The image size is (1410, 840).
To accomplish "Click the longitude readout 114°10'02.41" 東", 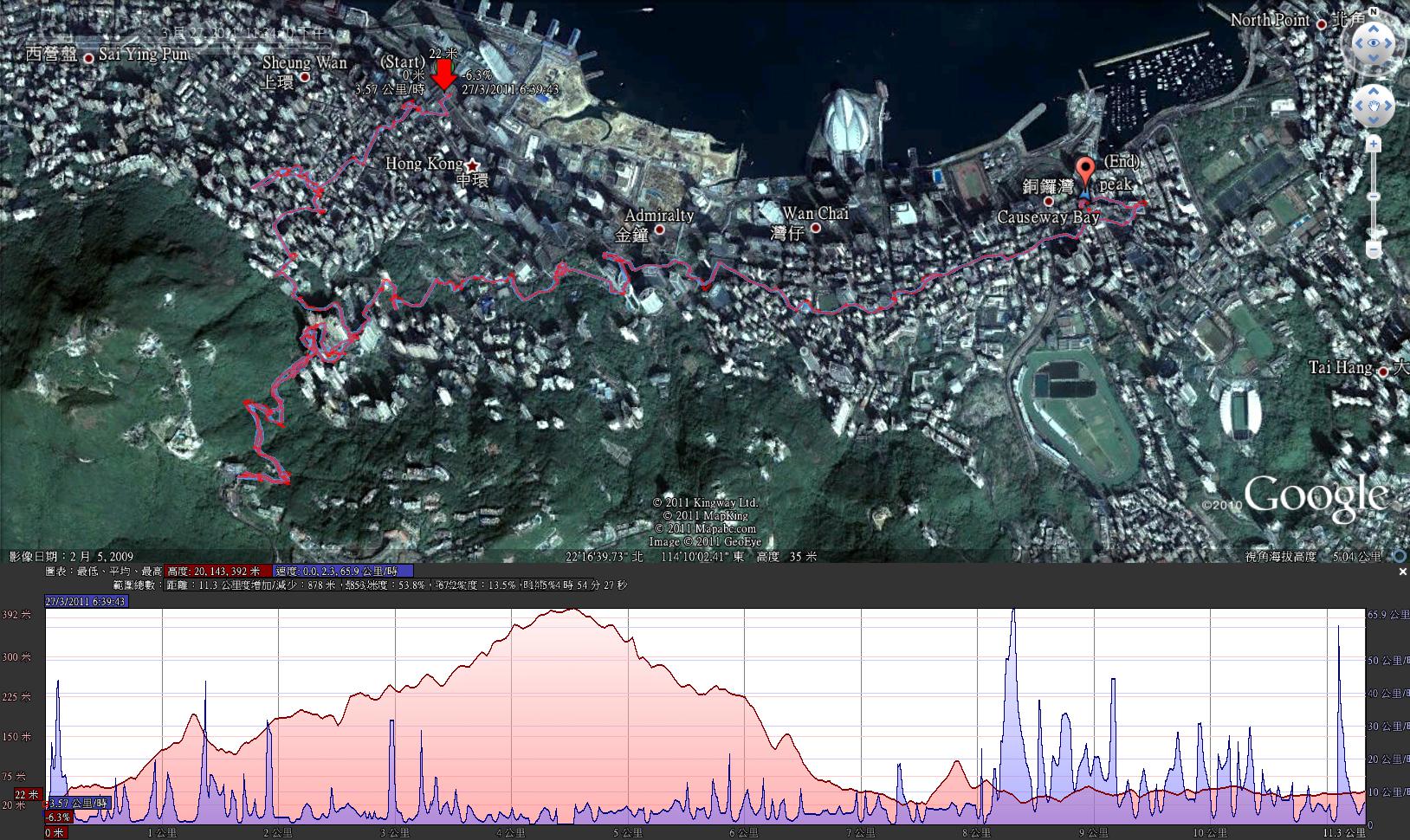I will pos(702,557).
